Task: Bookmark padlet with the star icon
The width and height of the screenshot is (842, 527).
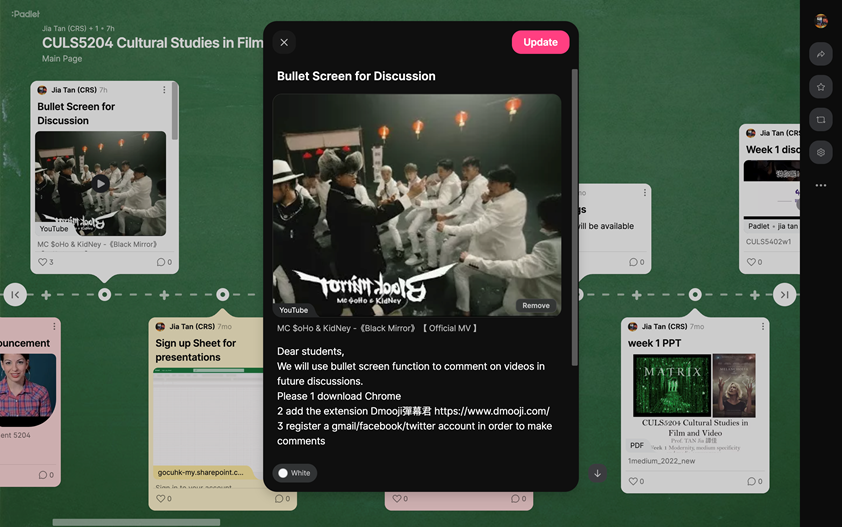Action: pos(821,86)
